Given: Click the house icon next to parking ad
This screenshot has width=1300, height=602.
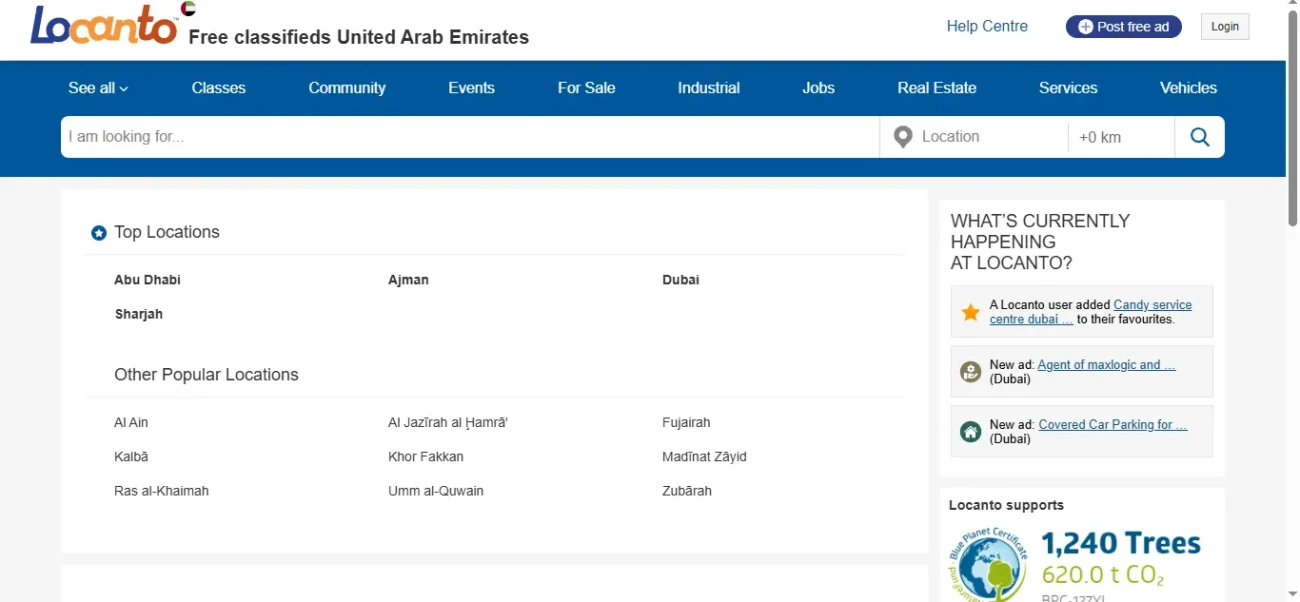Looking at the screenshot, I should tap(969, 431).
